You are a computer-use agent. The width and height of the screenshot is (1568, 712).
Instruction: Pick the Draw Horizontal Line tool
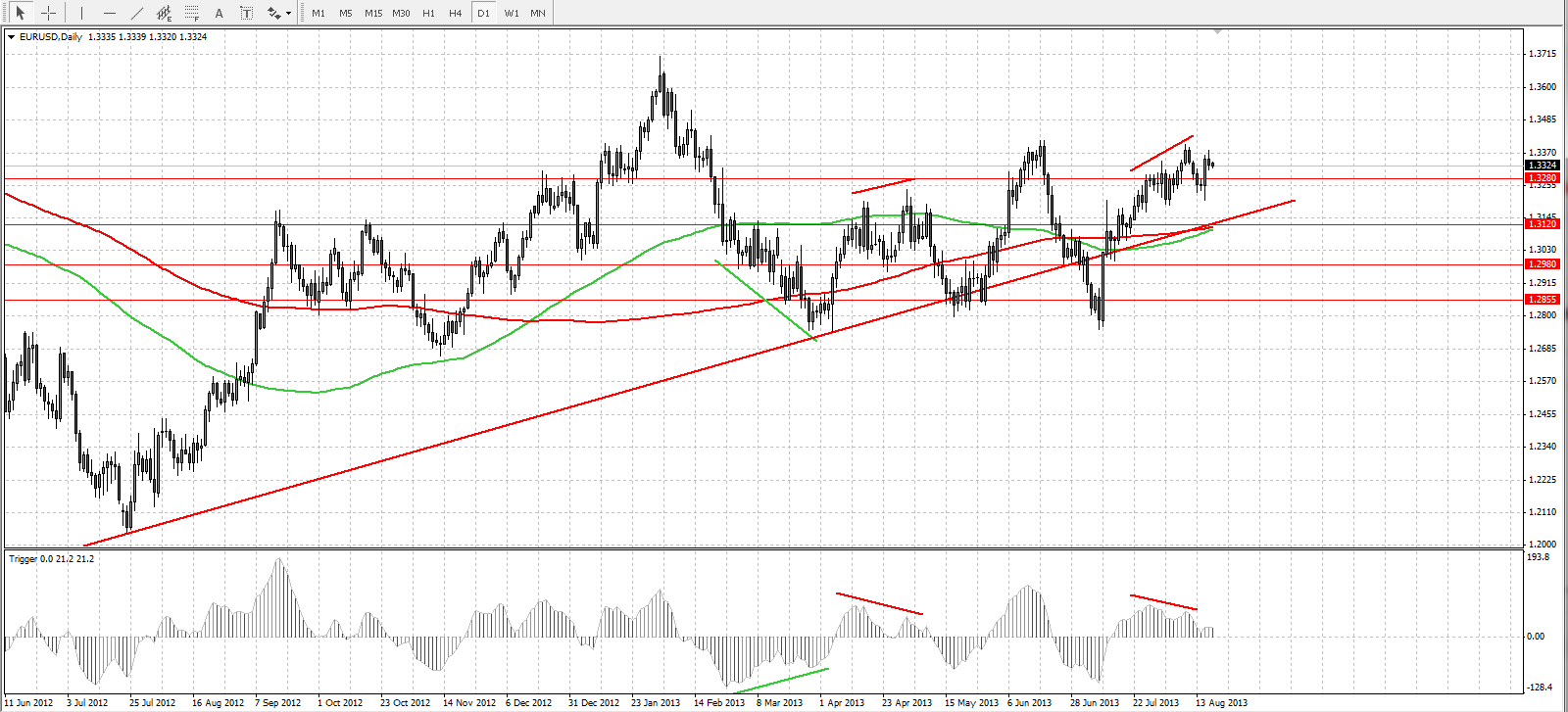109,13
